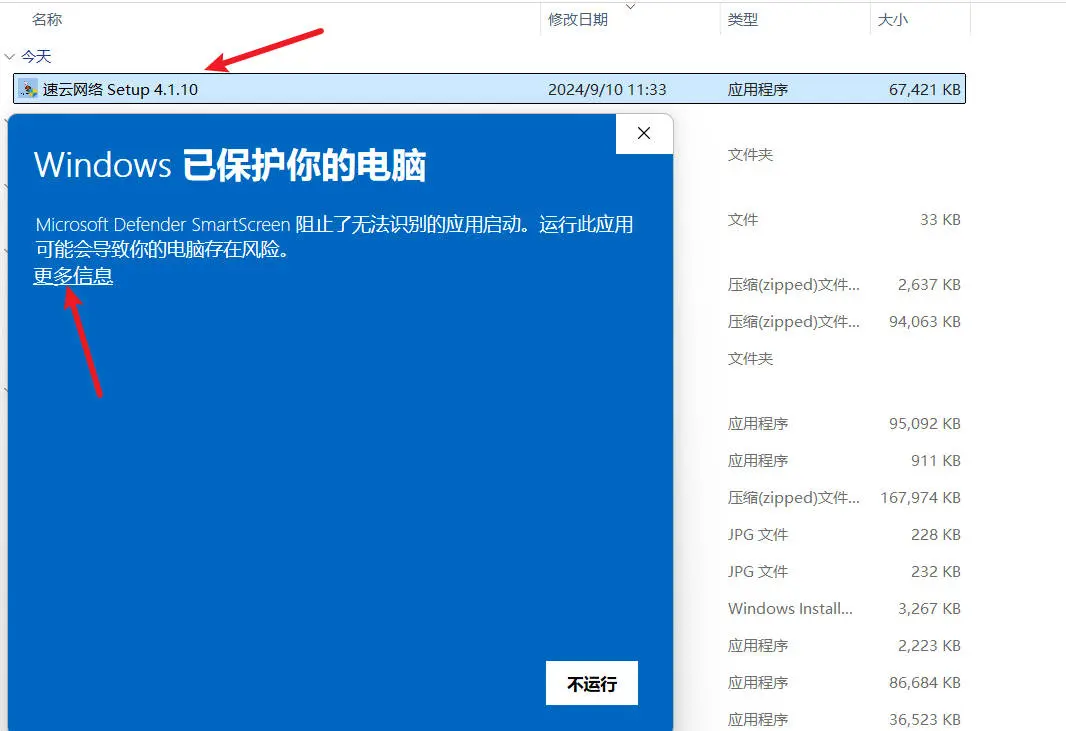Collapse the 今天 group
1066x731 pixels.
pos(10,57)
